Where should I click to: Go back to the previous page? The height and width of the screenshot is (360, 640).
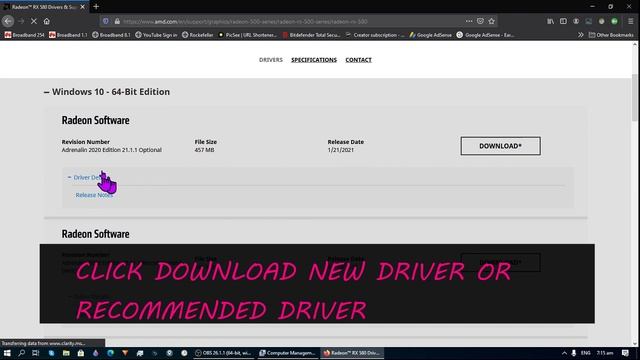tap(8, 21)
